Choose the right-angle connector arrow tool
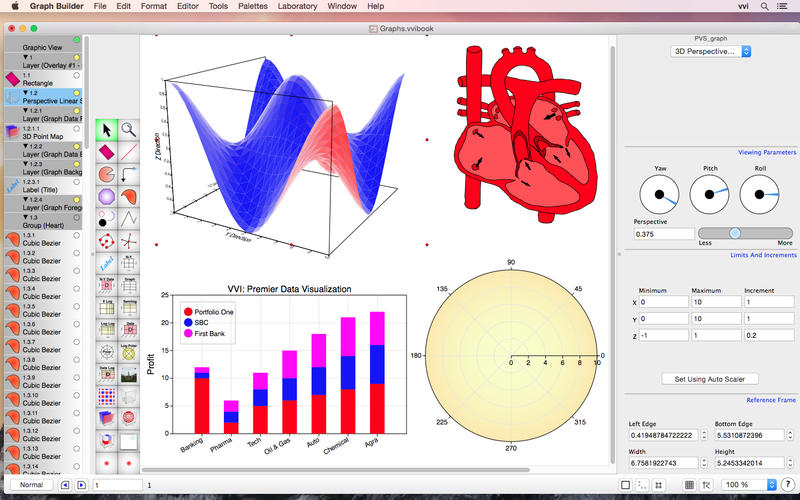The height and width of the screenshot is (500, 800). (129, 174)
